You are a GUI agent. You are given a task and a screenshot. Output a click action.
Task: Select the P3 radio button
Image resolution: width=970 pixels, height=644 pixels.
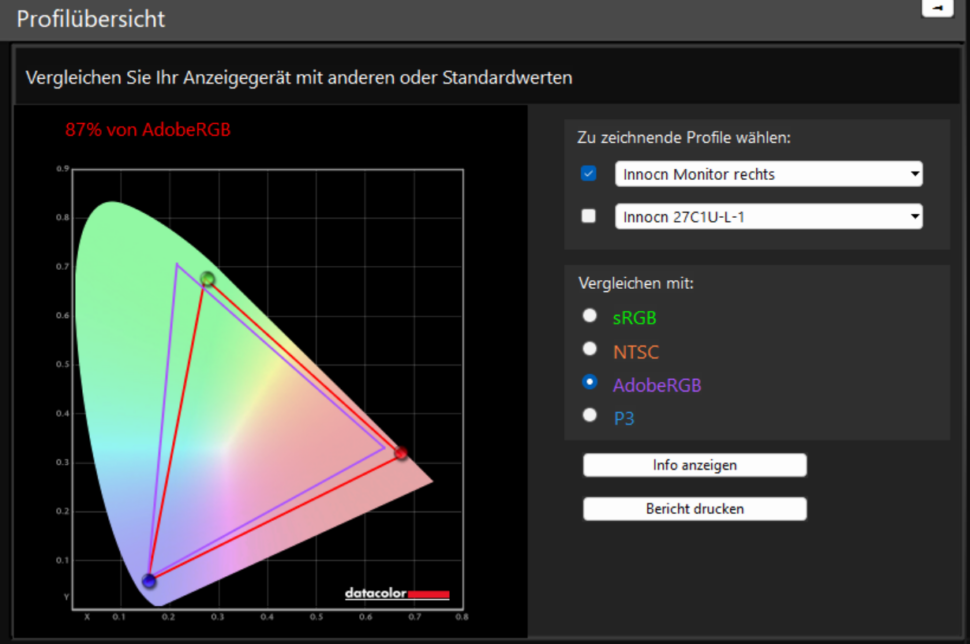[590, 414]
